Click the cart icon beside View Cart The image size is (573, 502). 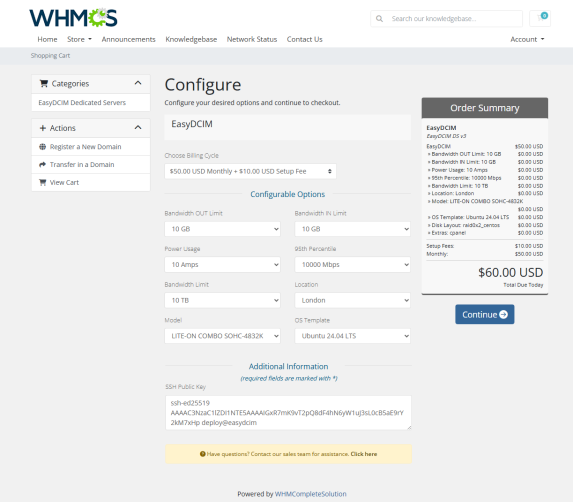(42, 182)
